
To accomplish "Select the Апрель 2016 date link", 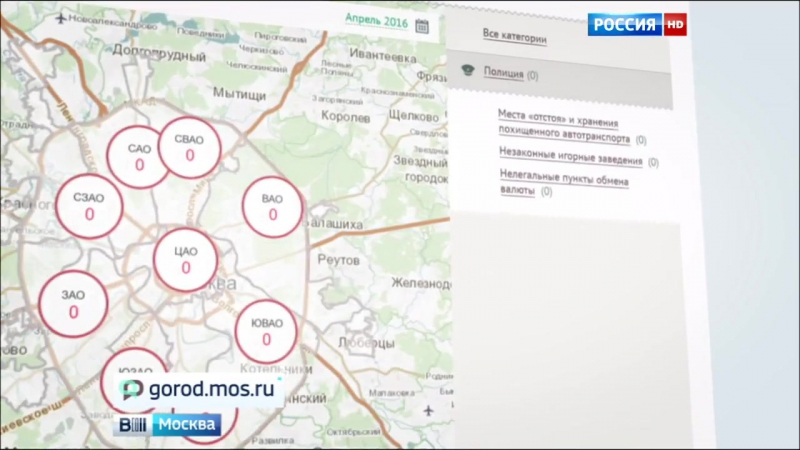I will click(377, 21).
